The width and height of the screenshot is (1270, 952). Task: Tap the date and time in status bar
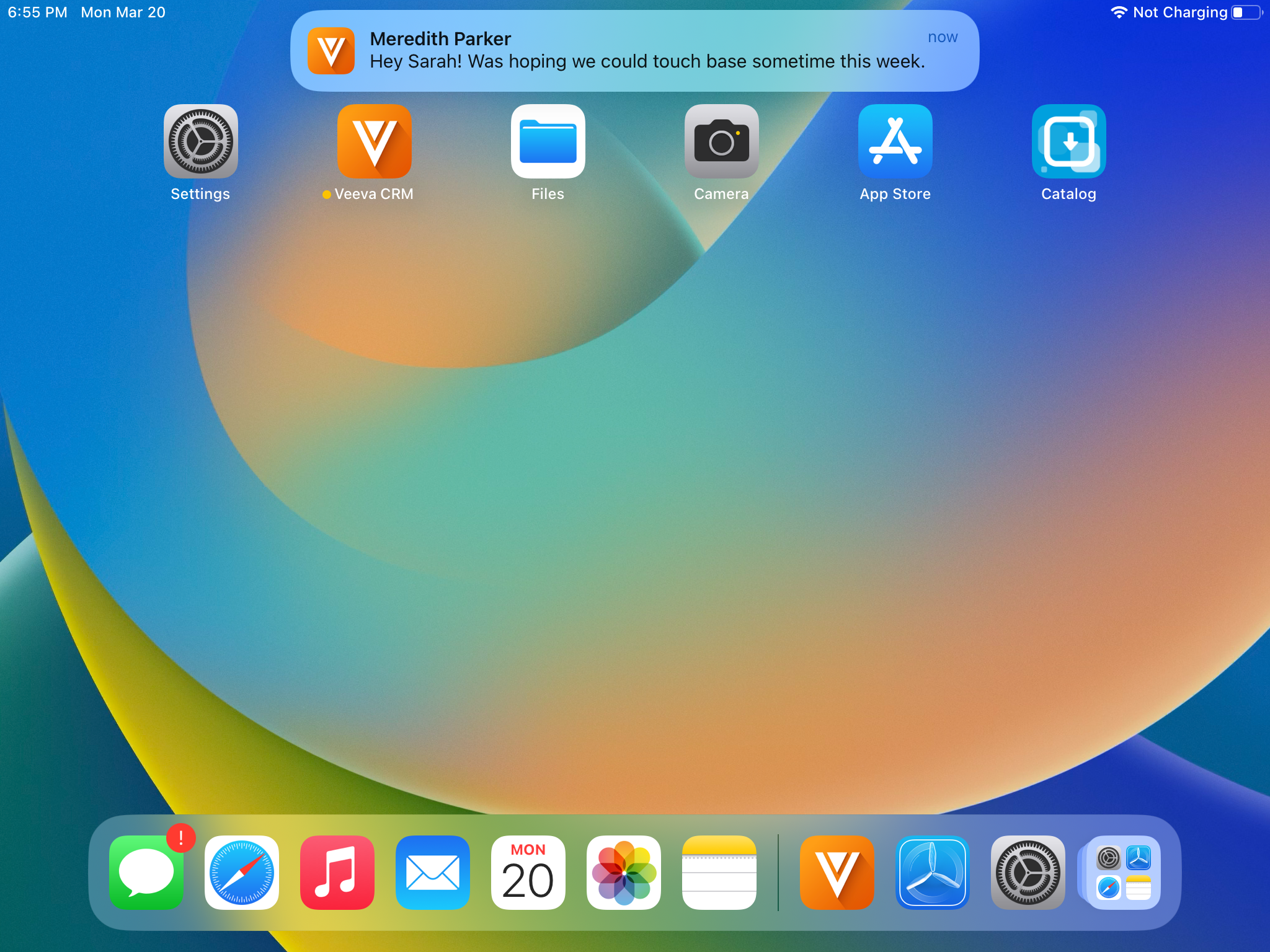tap(87, 12)
